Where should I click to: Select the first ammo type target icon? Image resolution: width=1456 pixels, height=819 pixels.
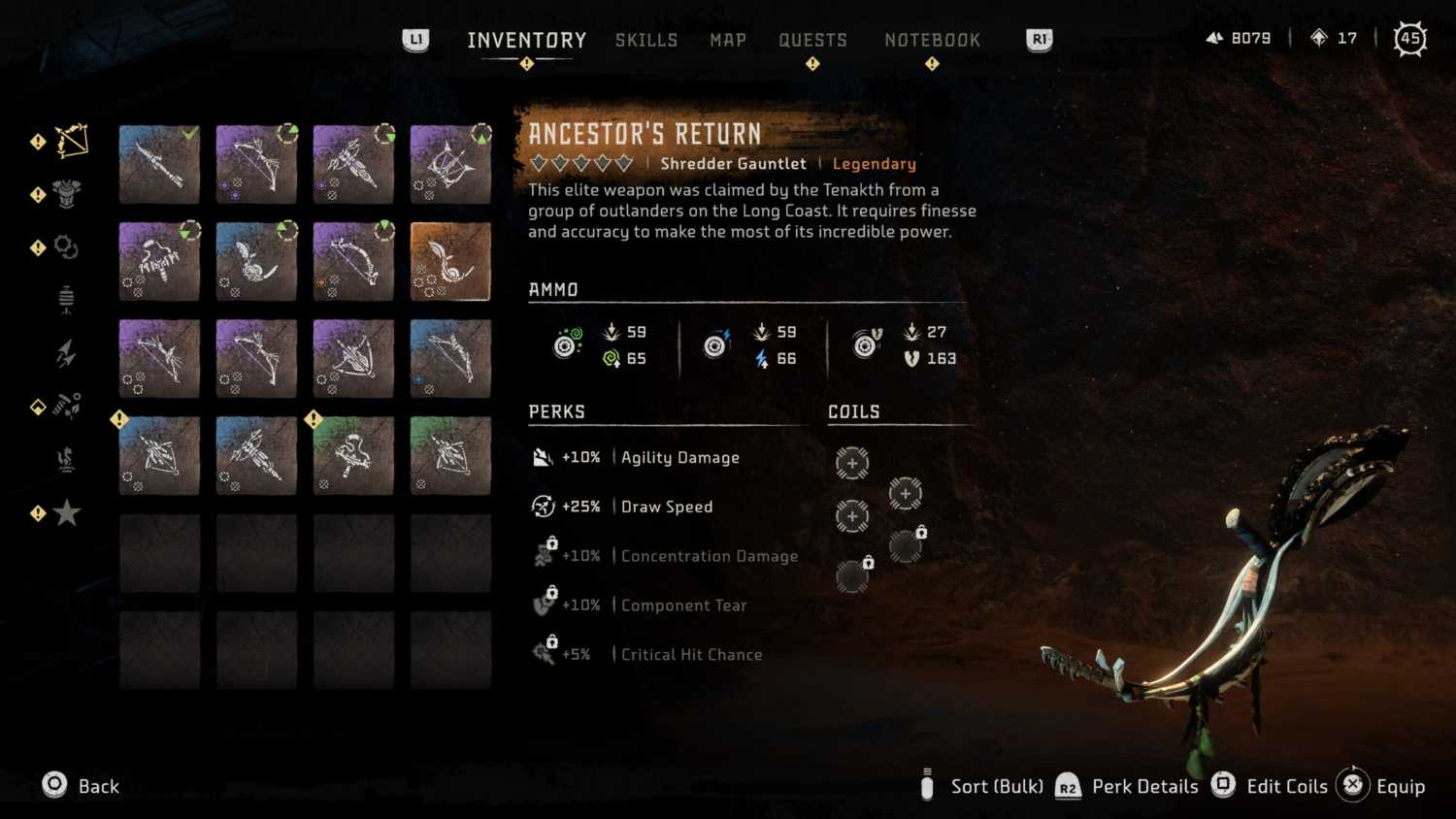567,344
